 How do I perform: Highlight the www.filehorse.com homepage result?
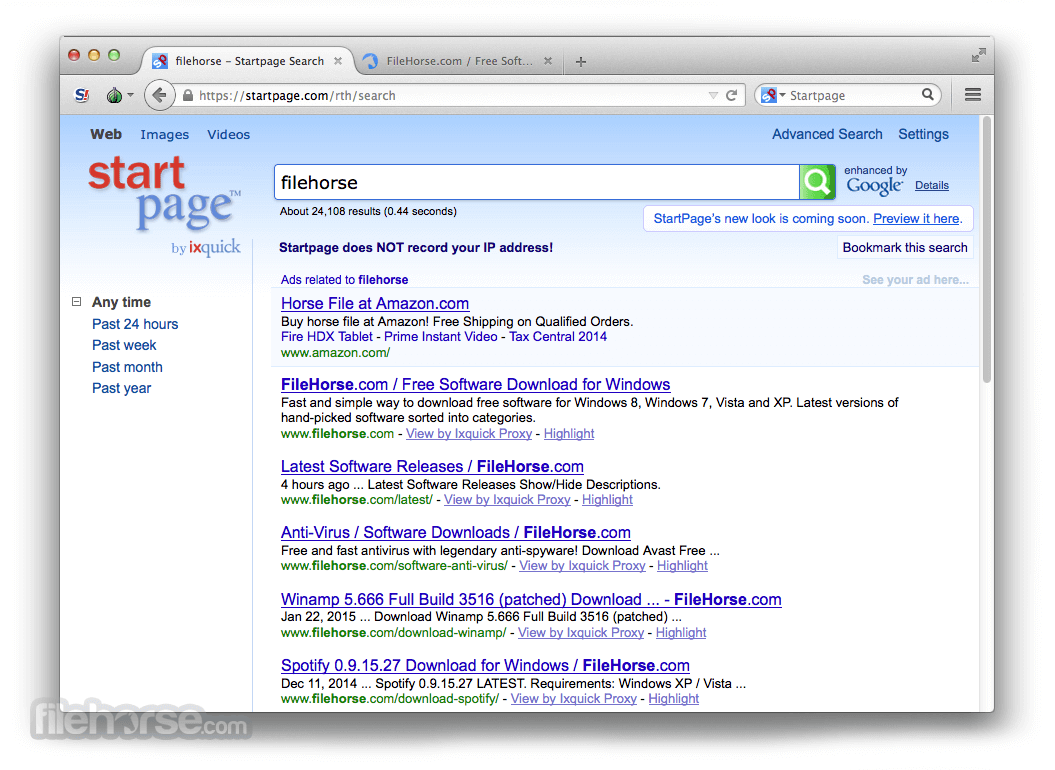point(569,433)
